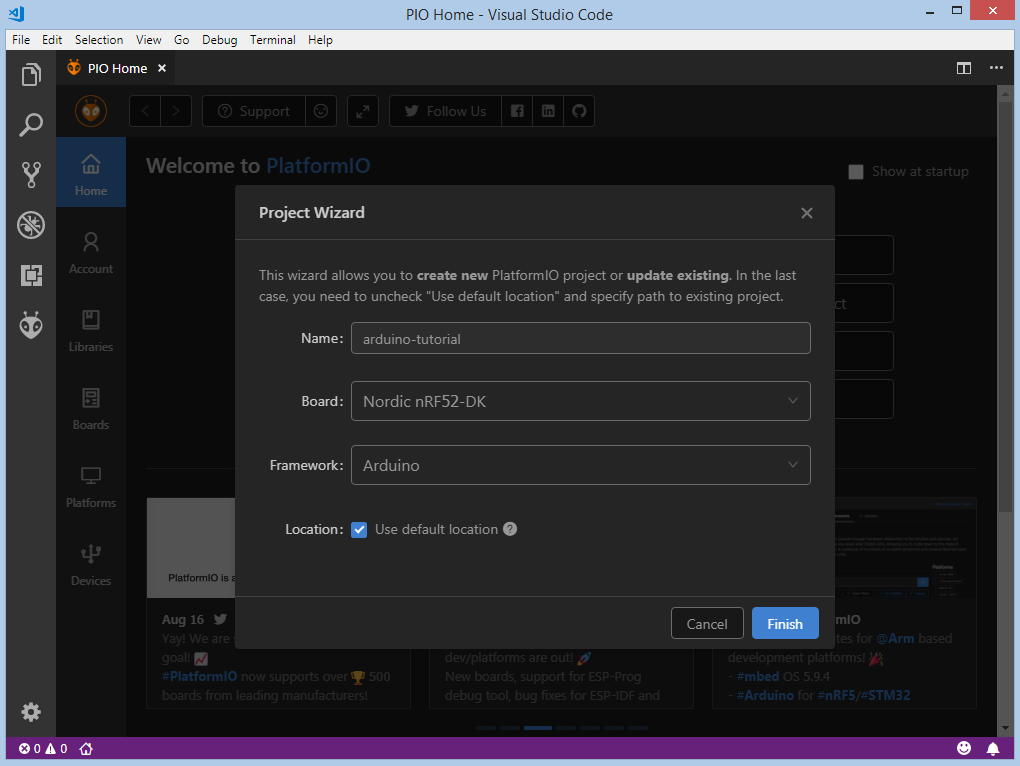Click the #Arduino hashtag in news card
The width and height of the screenshot is (1020, 766).
765,695
